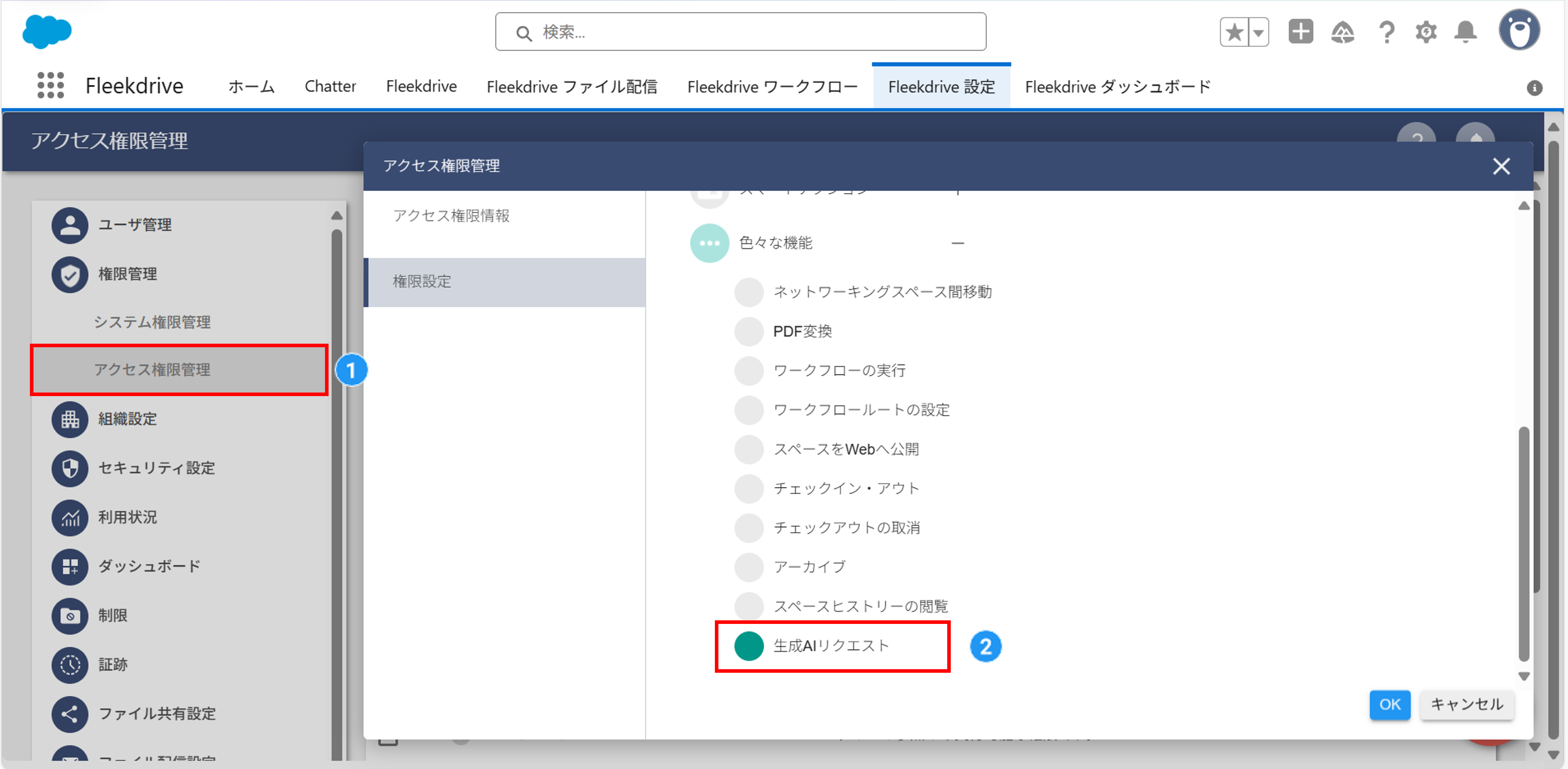The height and width of the screenshot is (769, 1568).
Task: Click the dialog vertical scrollbar thumb
Action: click(1523, 544)
